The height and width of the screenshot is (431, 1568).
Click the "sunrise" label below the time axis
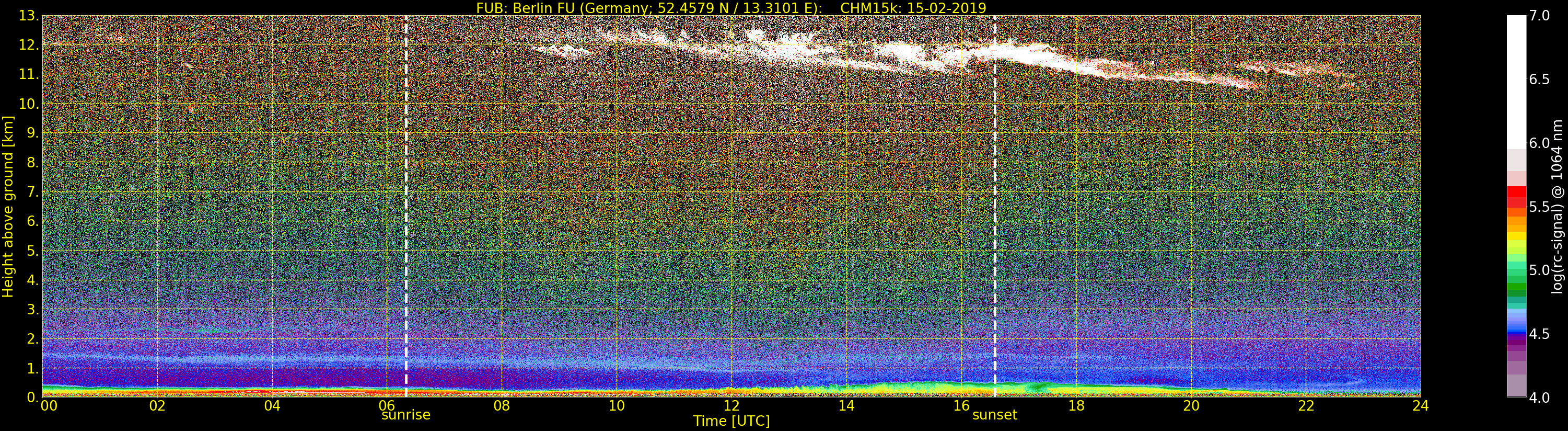405,415
